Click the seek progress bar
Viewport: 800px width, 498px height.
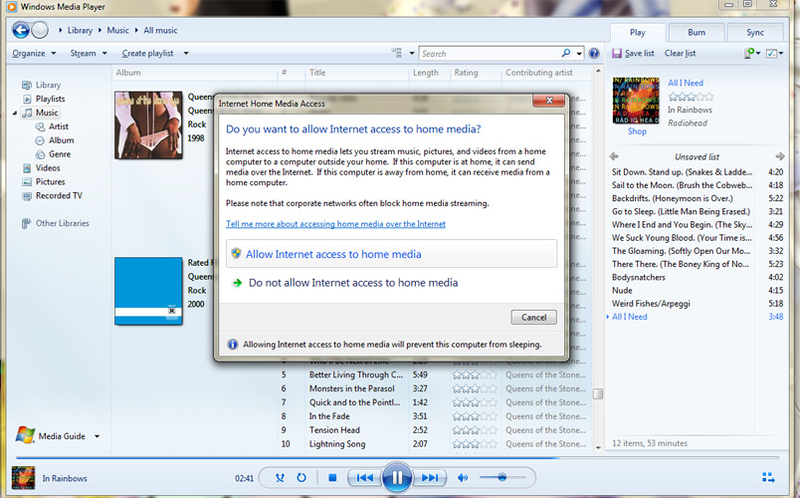tap(397, 458)
